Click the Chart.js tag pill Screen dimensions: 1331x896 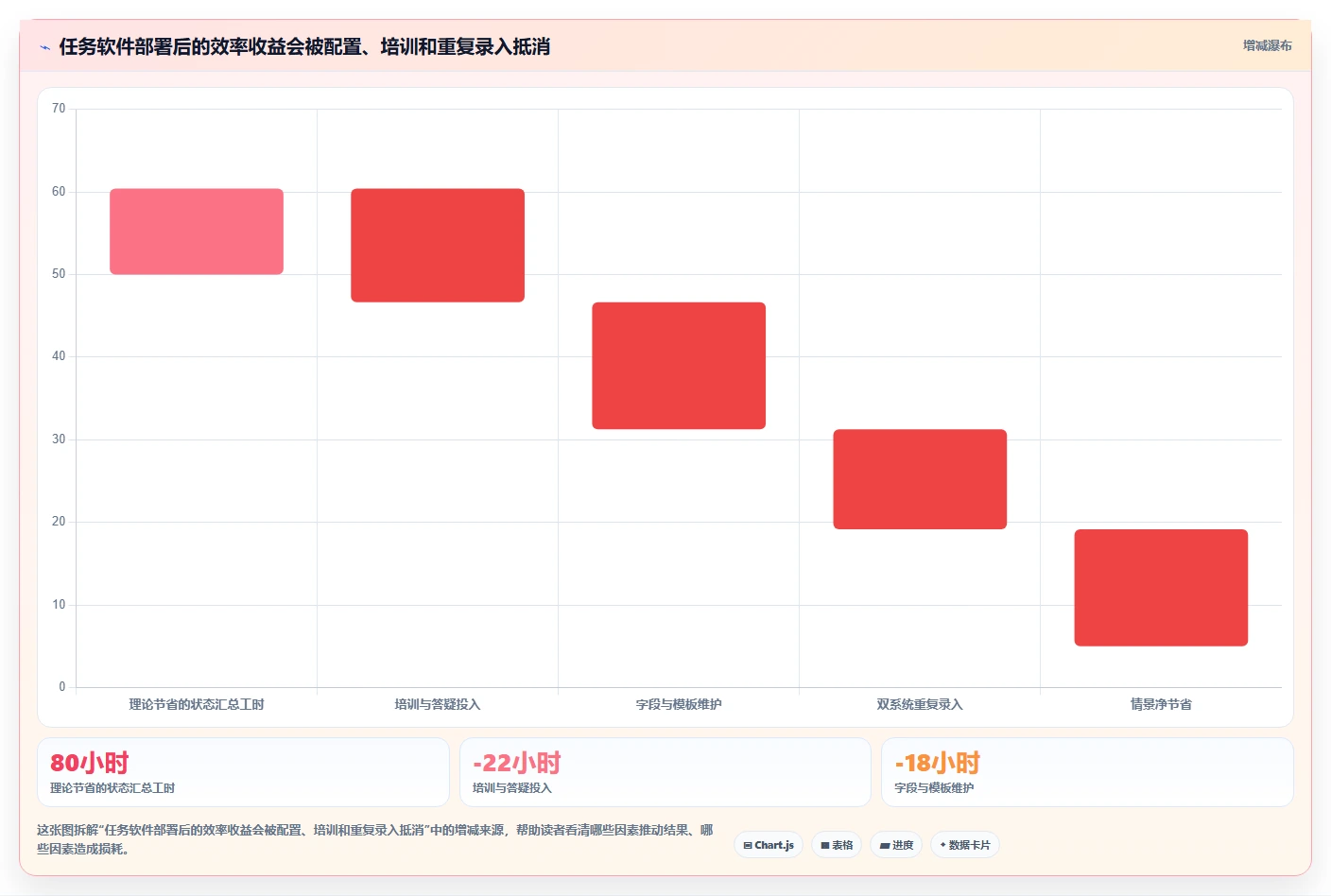click(769, 845)
